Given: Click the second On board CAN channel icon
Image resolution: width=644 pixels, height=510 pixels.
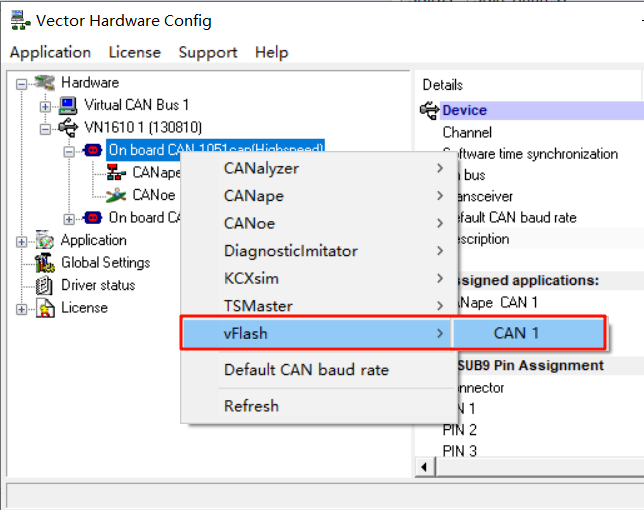Looking at the screenshot, I should pyautogui.click(x=93, y=218).
